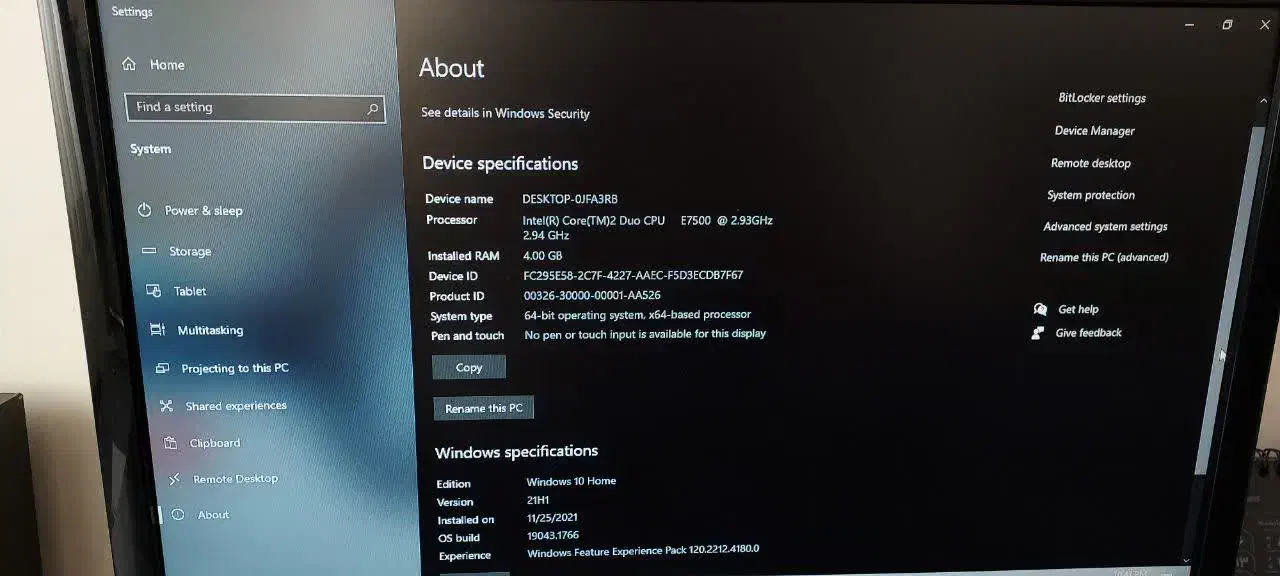Viewport: 1280px width, 576px height.
Task: Click the Power & sleep icon
Action: click(145, 210)
